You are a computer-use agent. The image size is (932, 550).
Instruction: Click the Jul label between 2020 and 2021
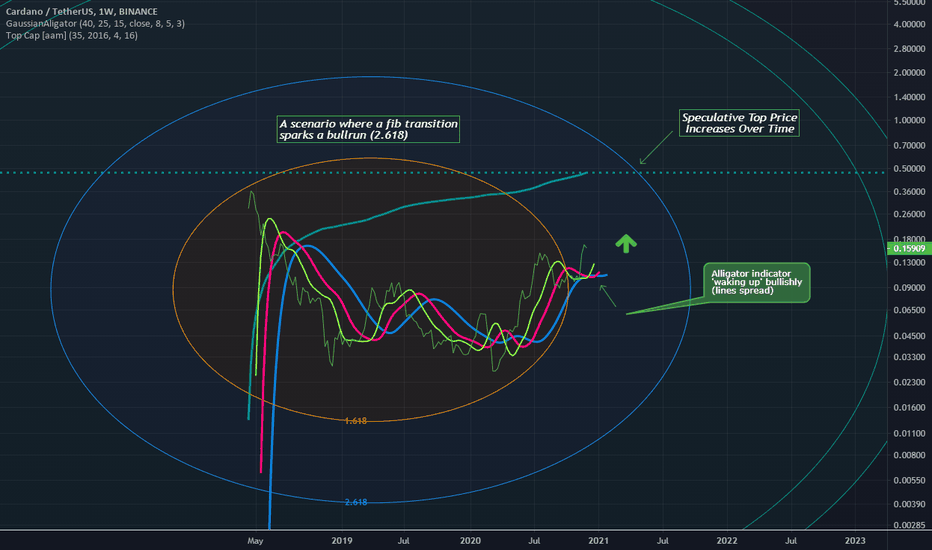[x=534, y=540]
